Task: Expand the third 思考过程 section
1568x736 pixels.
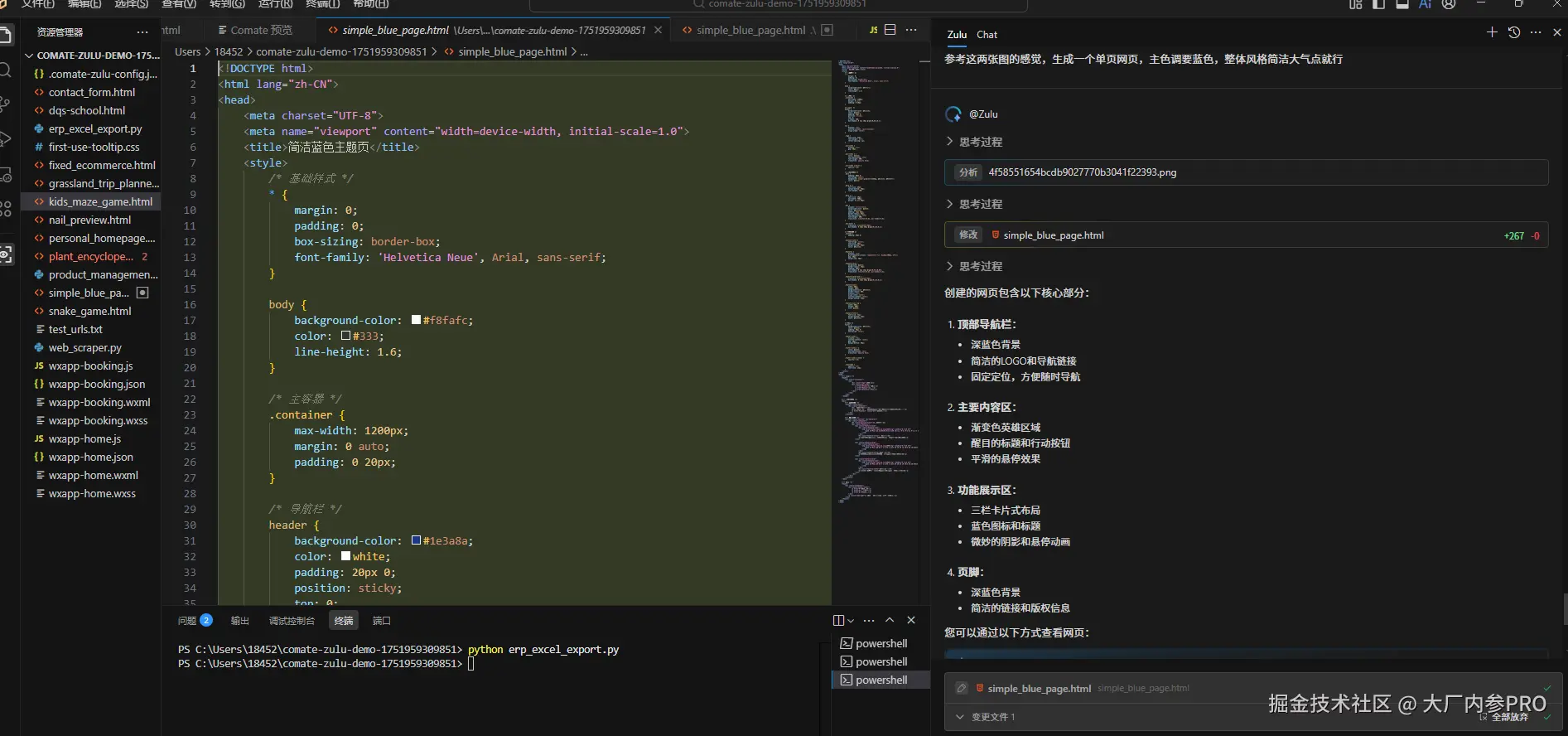Action: coord(950,266)
